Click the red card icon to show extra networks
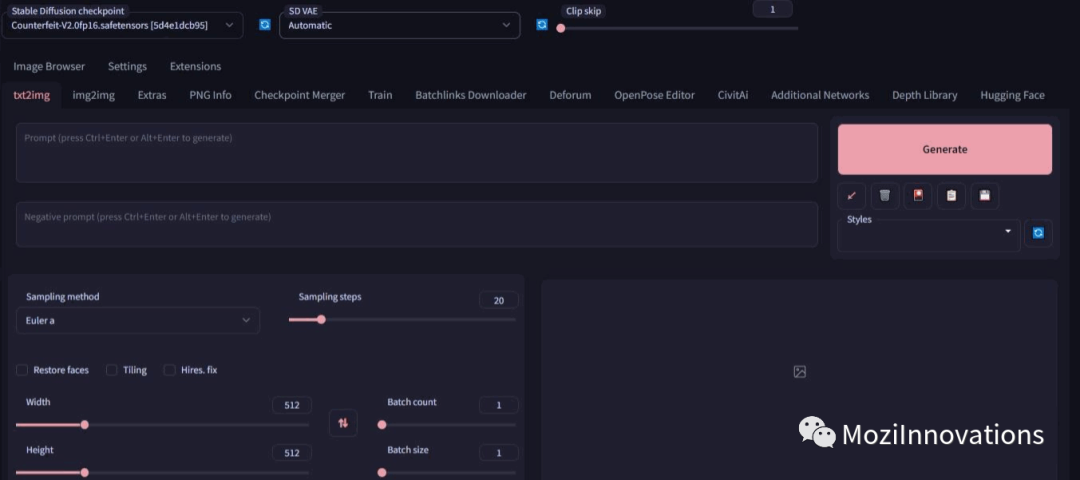 coord(917,196)
